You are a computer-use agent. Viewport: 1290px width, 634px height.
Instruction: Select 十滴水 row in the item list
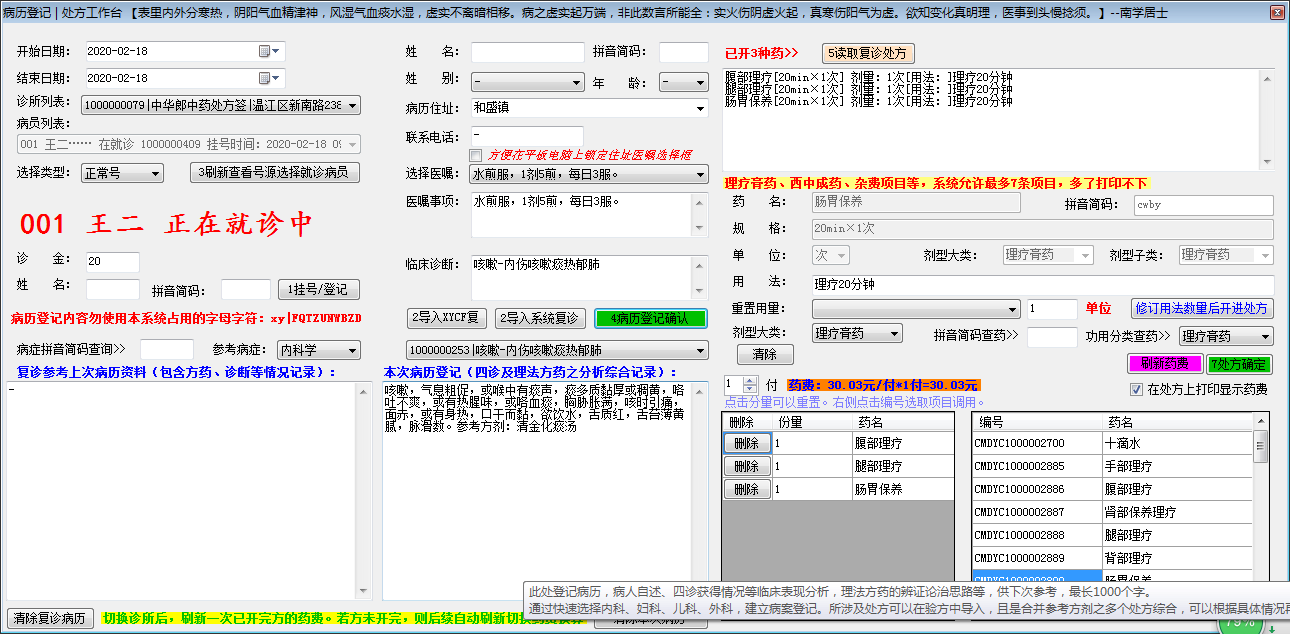(1122, 443)
